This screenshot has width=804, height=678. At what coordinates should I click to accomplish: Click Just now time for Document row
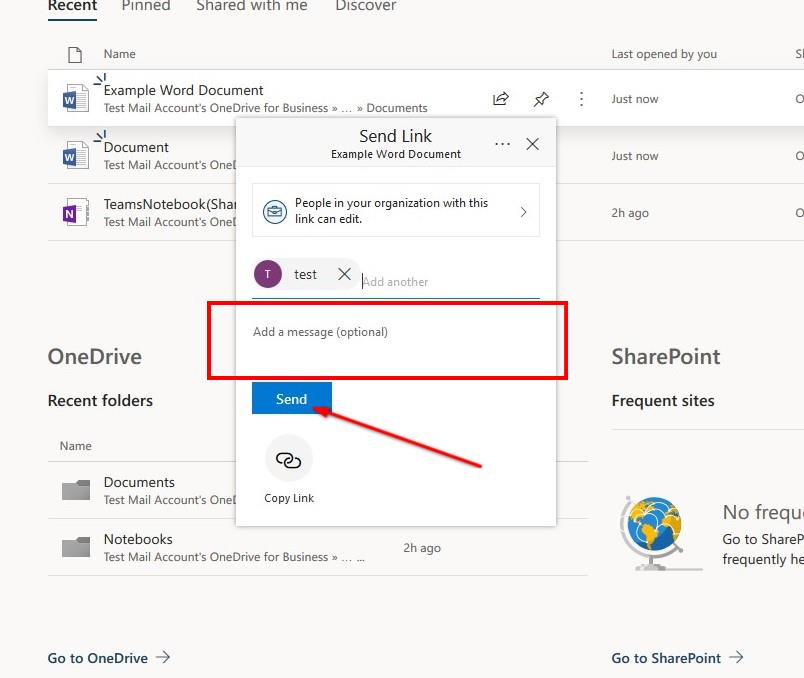click(635, 156)
